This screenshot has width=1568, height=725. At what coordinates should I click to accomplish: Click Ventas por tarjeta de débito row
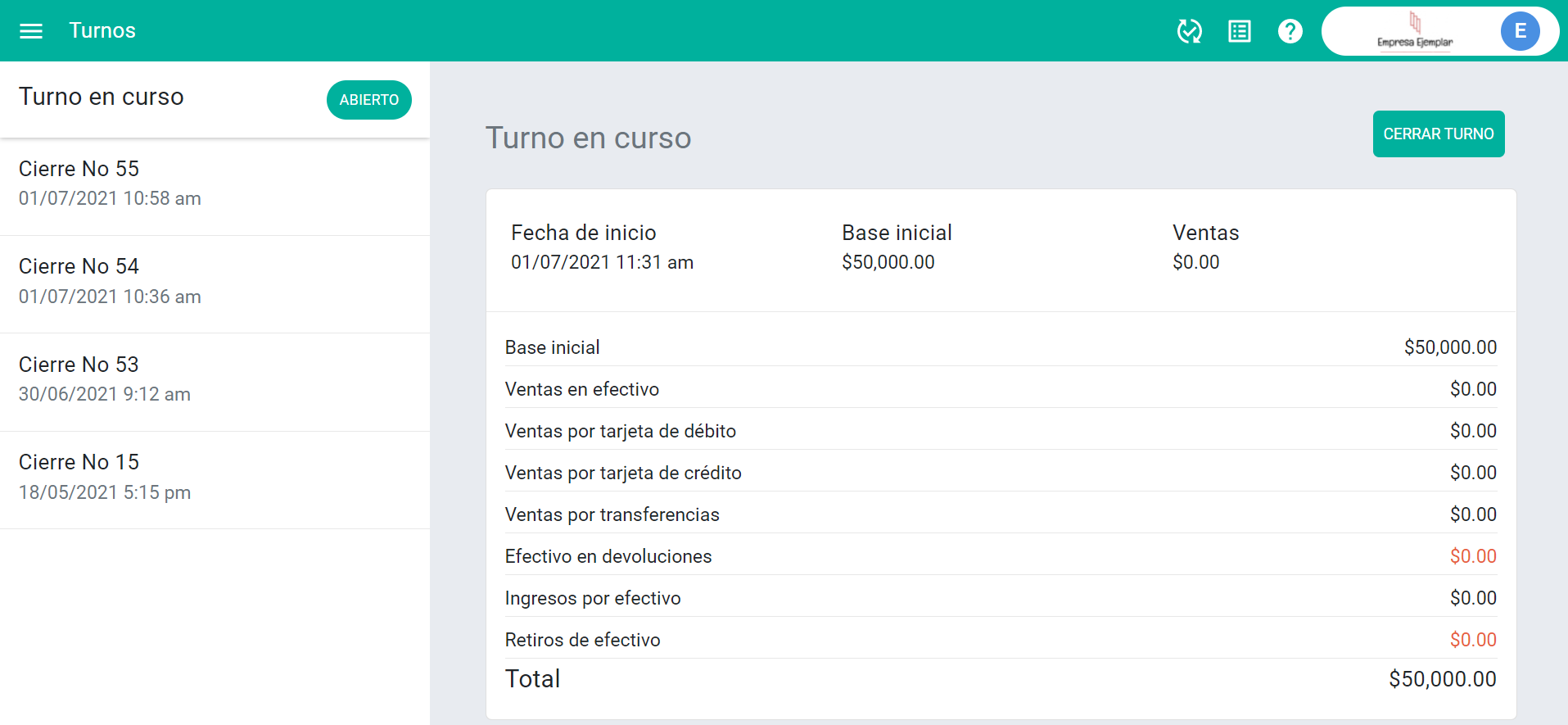pos(1001,430)
